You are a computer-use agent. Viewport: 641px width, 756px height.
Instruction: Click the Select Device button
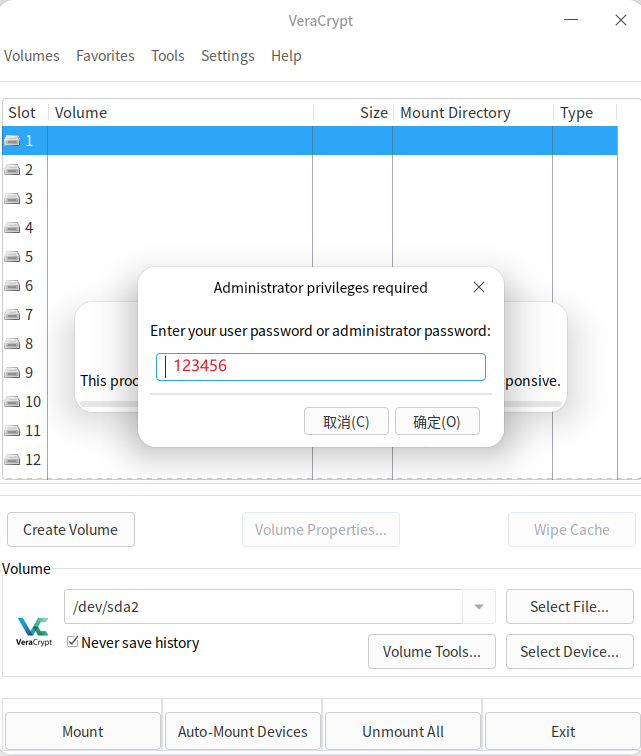pos(569,652)
